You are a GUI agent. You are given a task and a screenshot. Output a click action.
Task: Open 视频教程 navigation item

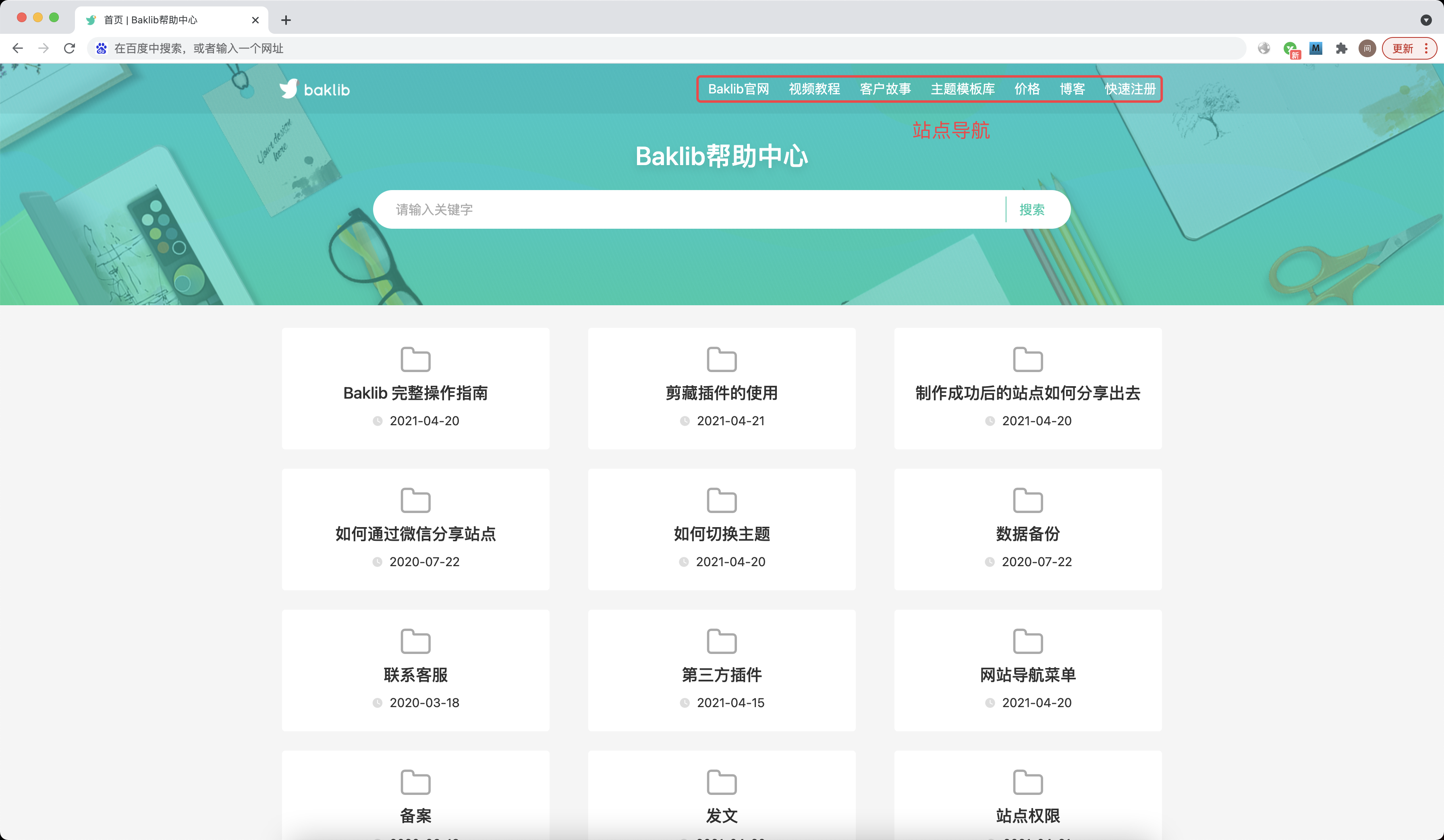[x=814, y=89]
